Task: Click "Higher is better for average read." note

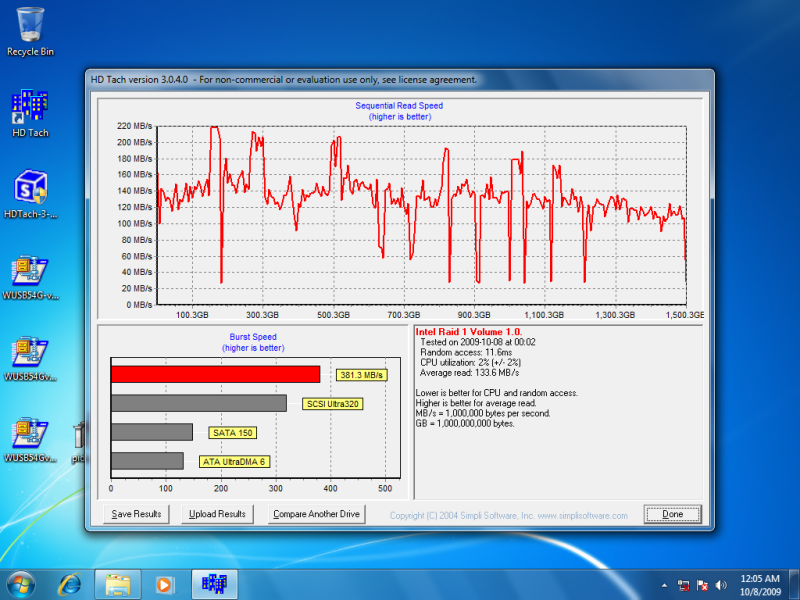Action: [476, 403]
